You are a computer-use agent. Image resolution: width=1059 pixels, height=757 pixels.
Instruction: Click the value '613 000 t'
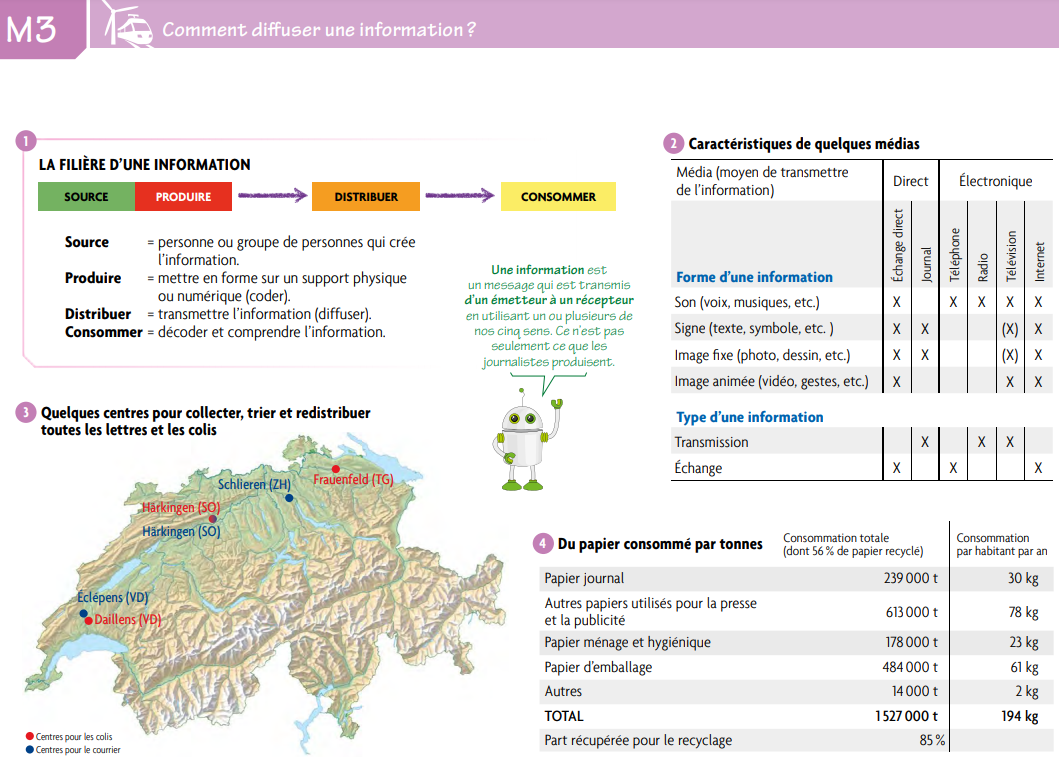click(912, 612)
